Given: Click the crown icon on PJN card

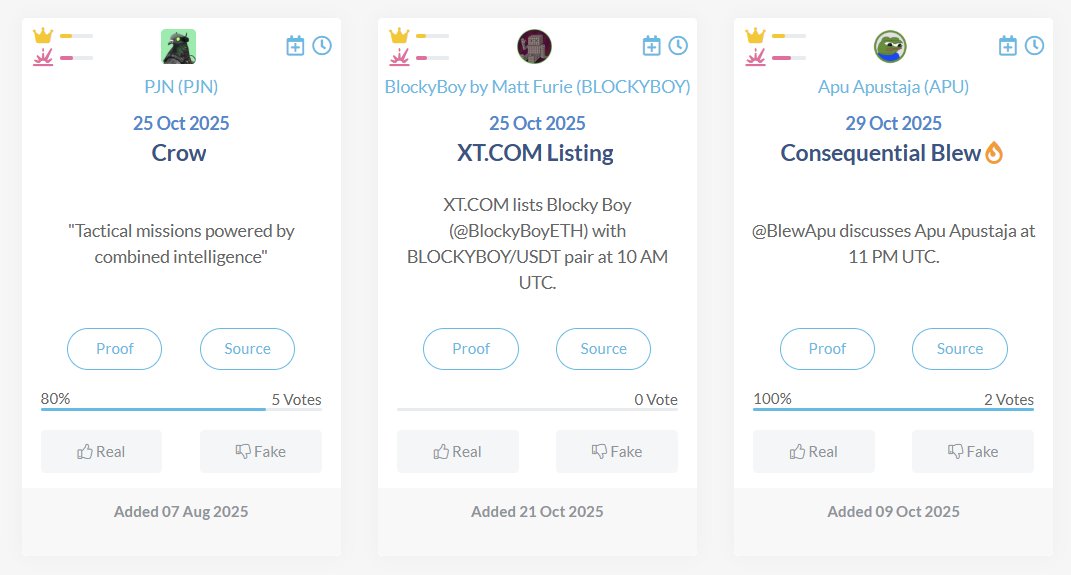Looking at the screenshot, I should [42, 36].
